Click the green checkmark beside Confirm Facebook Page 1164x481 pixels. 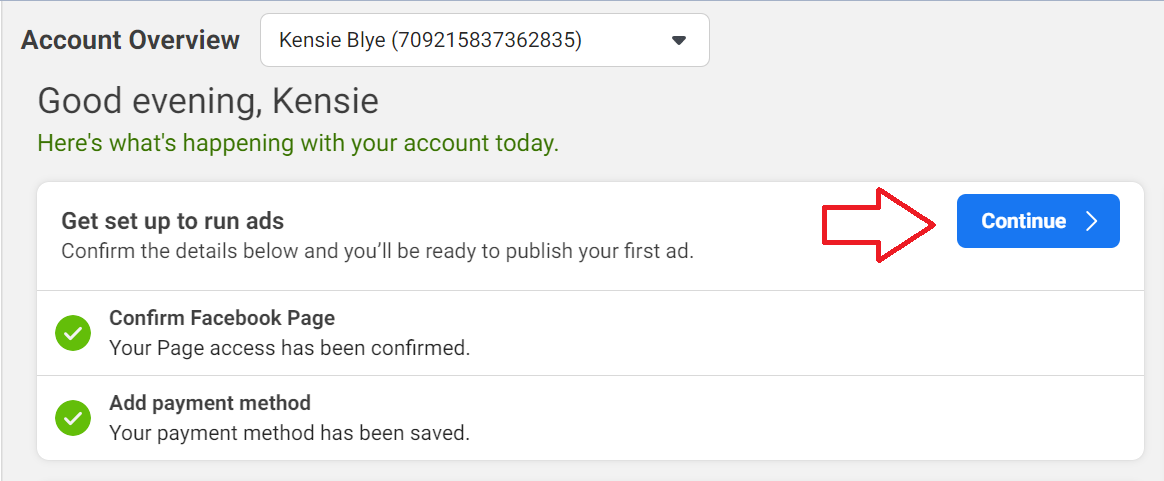tap(73, 333)
